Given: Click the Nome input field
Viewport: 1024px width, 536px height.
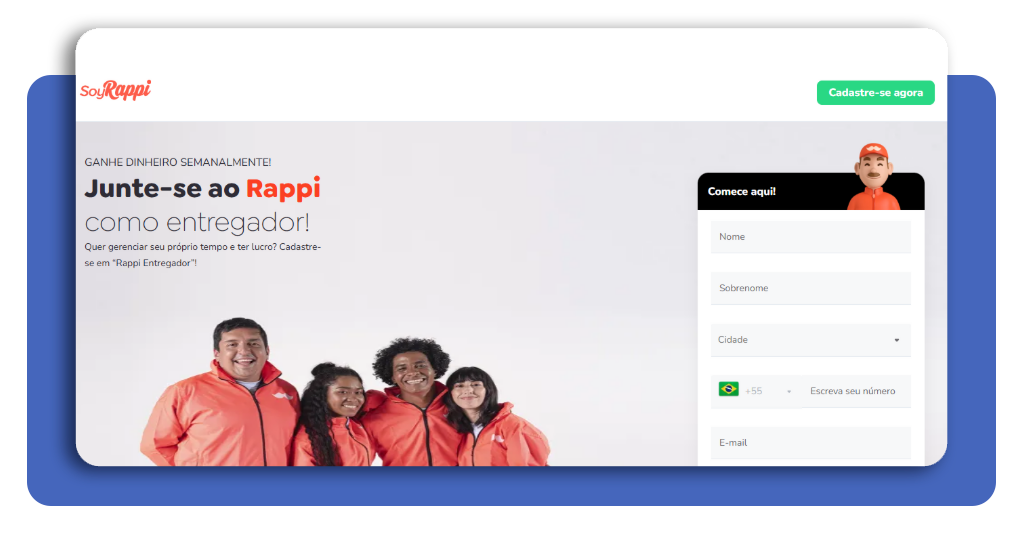Looking at the screenshot, I should [x=810, y=237].
